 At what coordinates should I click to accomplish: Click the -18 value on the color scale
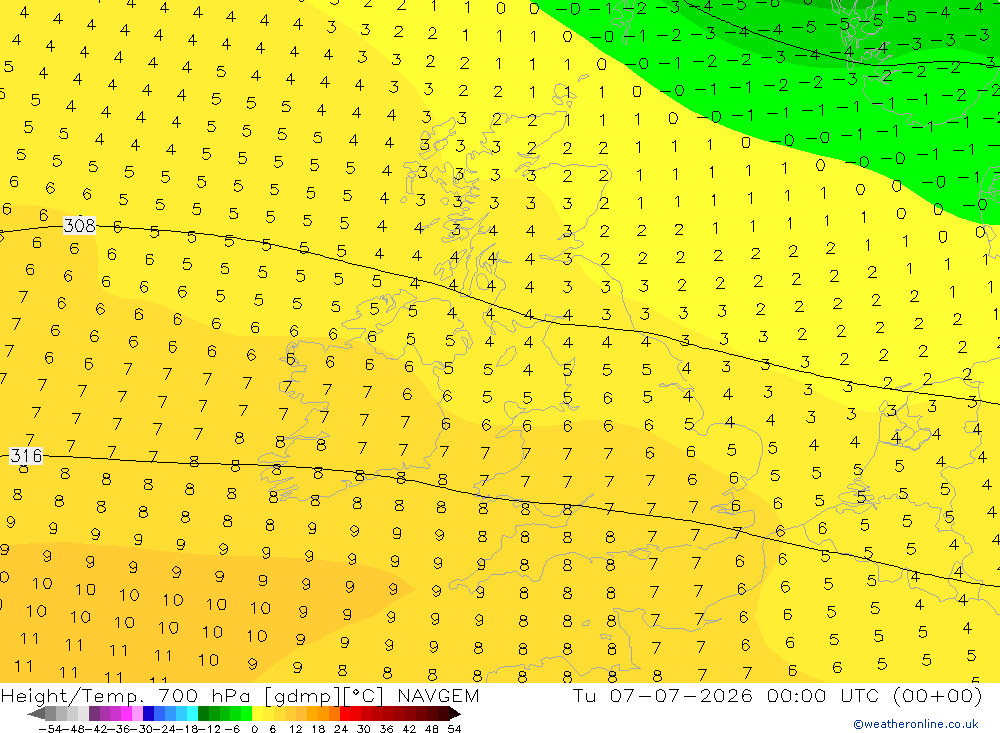[x=187, y=729]
